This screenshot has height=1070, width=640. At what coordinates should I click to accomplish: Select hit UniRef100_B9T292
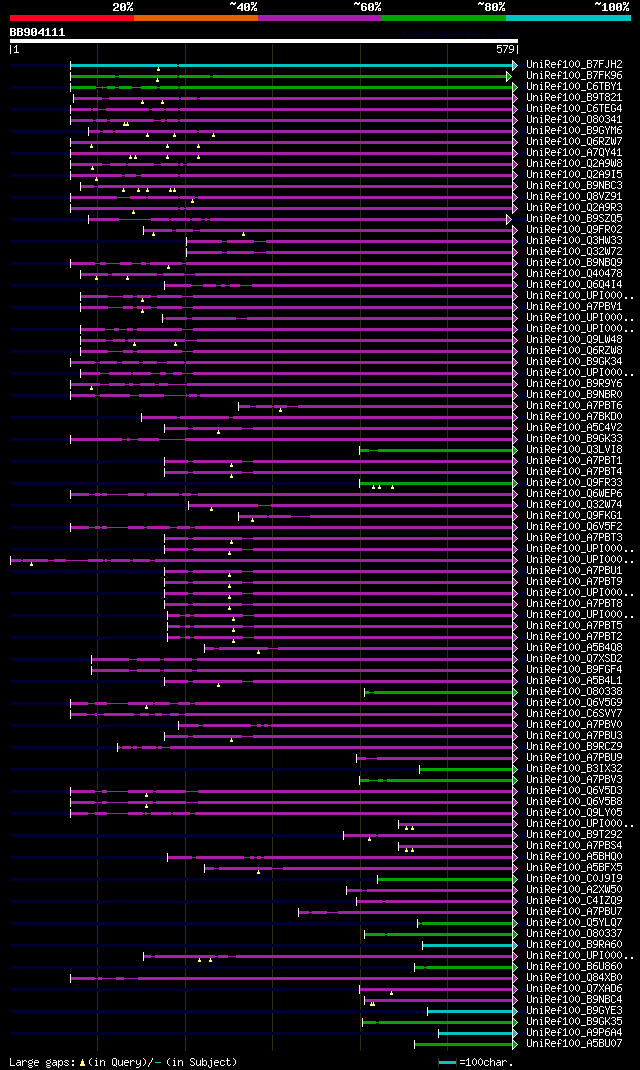pyautogui.click(x=574, y=834)
